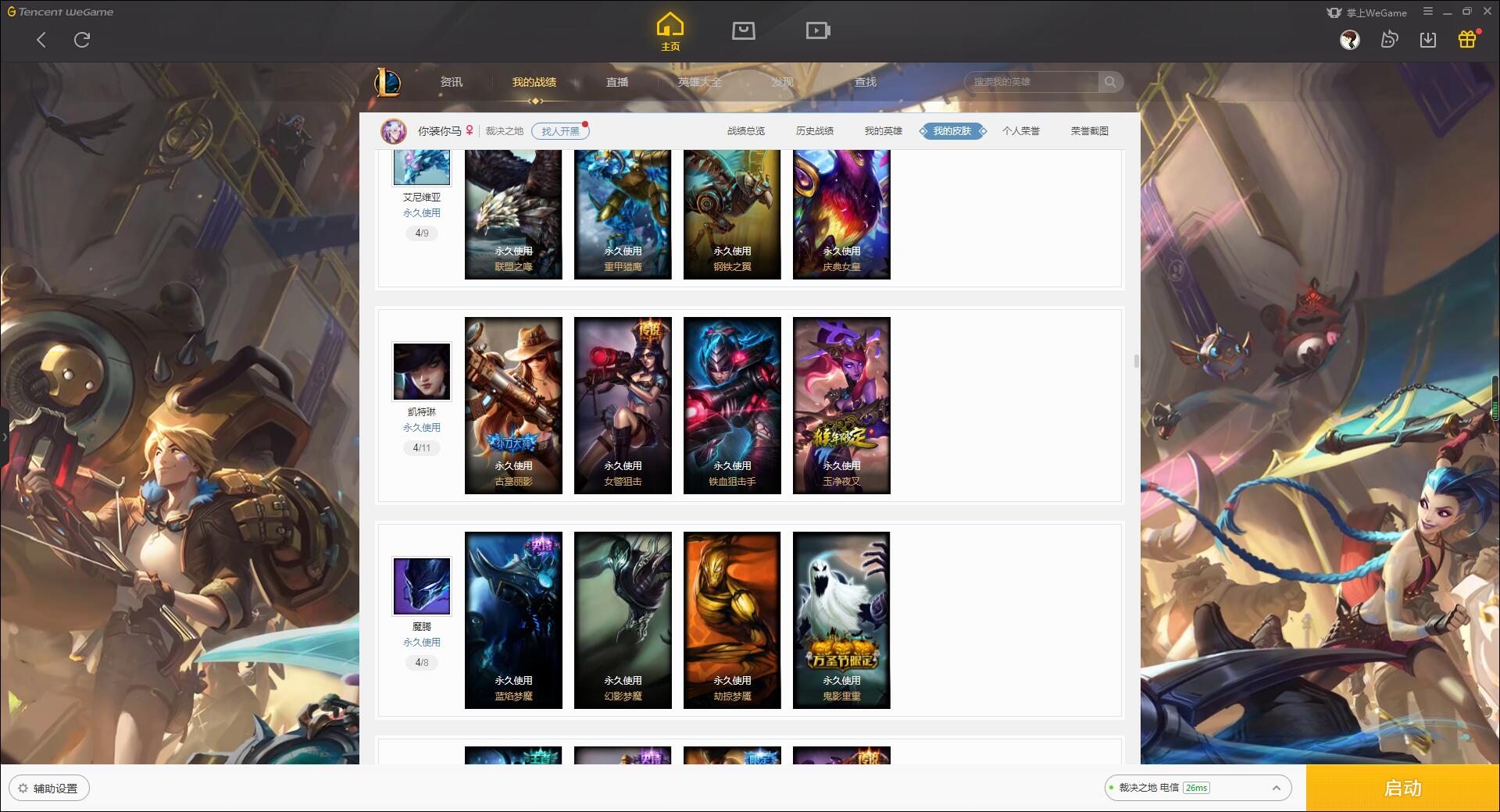
Task: Open the 女警狙击 skin card
Action: pyautogui.click(x=623, y=405)
